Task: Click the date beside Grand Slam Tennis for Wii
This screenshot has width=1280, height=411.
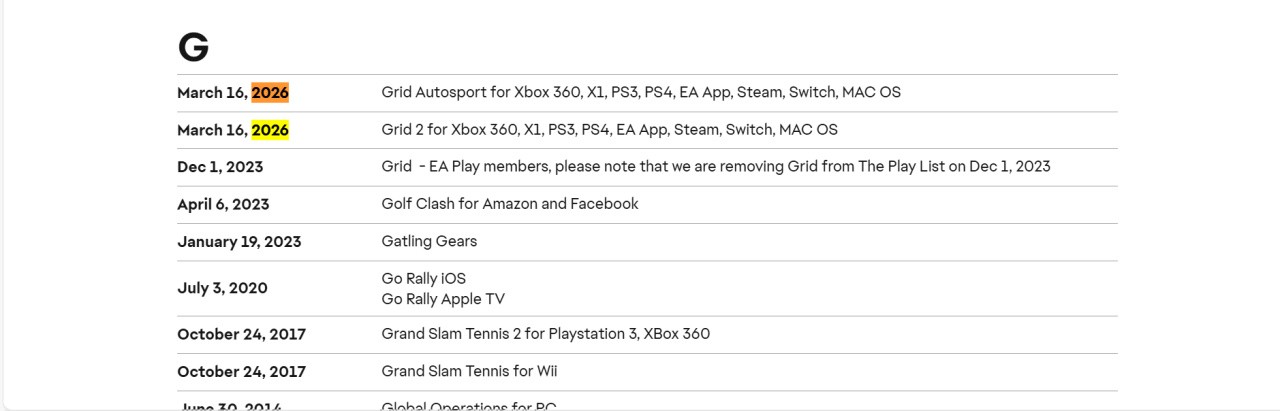Action: pos(241,372)
